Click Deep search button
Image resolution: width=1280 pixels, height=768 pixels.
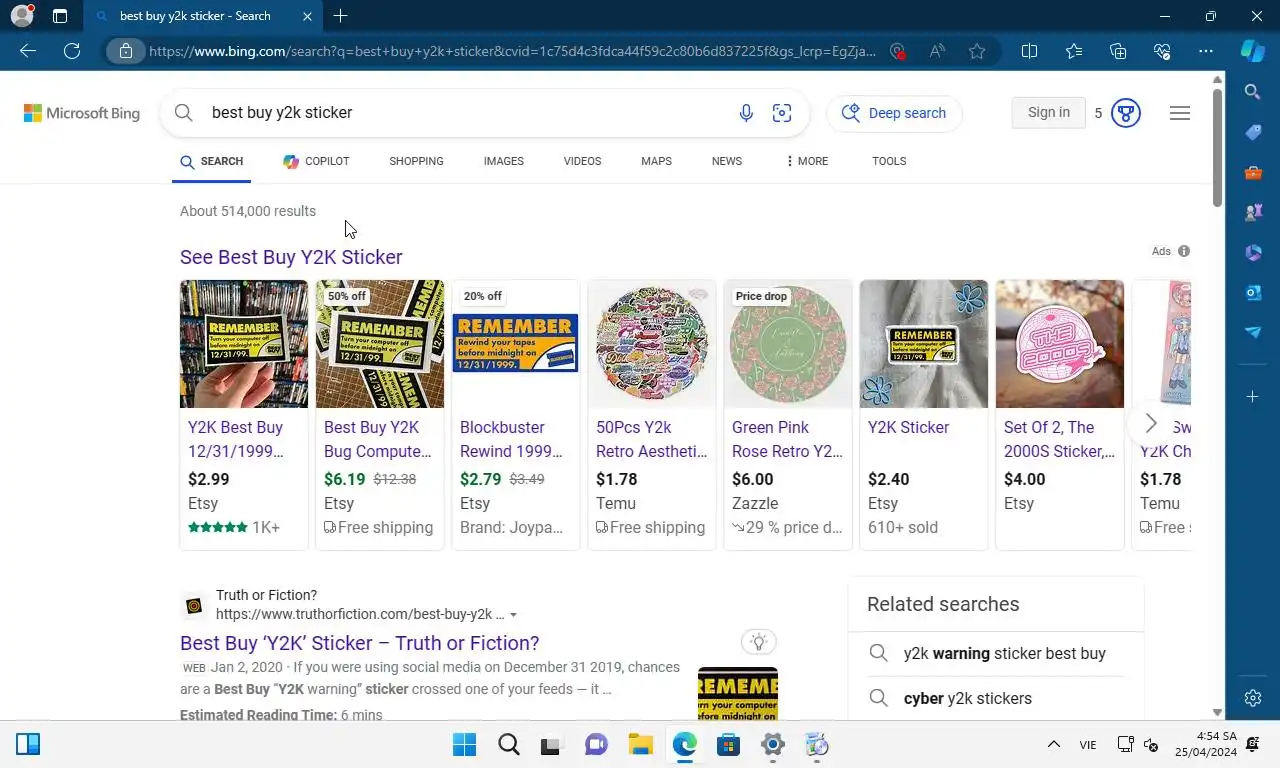point(894,113)
